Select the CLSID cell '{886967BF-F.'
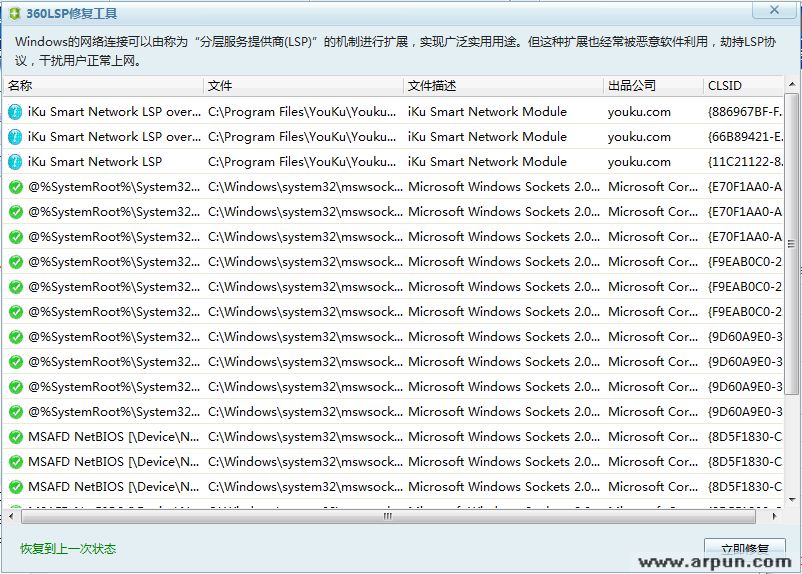 pyautogui.click(x=745, y=112)
